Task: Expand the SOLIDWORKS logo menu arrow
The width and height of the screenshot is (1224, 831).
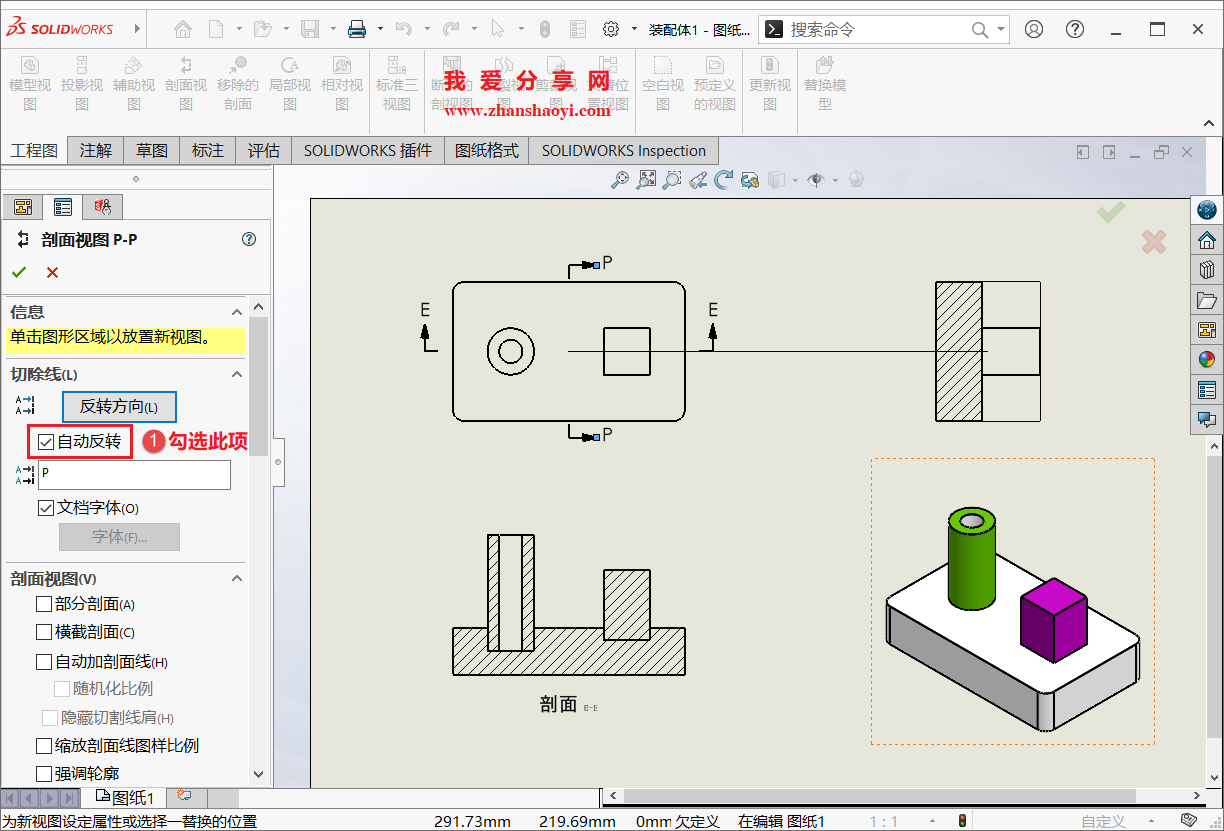Action: (138, 29)
